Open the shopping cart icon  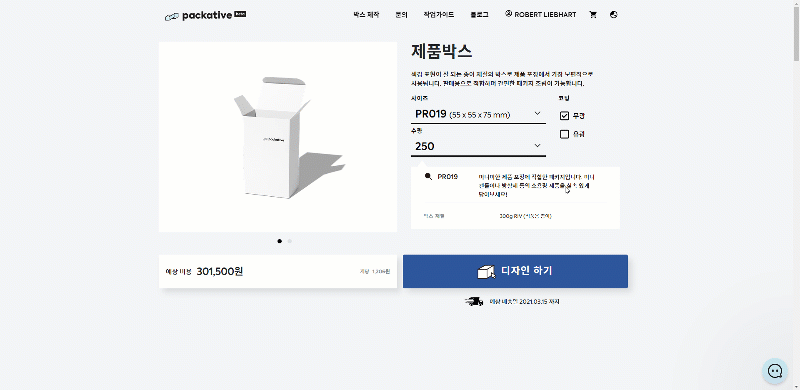pyautogui.click(x=593, y=15)
